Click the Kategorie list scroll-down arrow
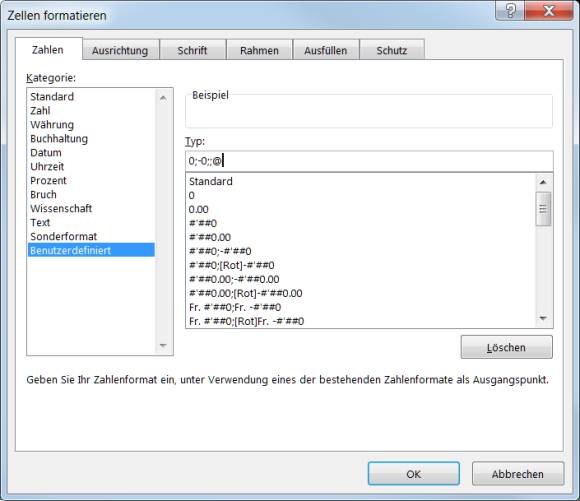This screenshot has width=580, height=501. pyautogui.click(x=163, y=346)
